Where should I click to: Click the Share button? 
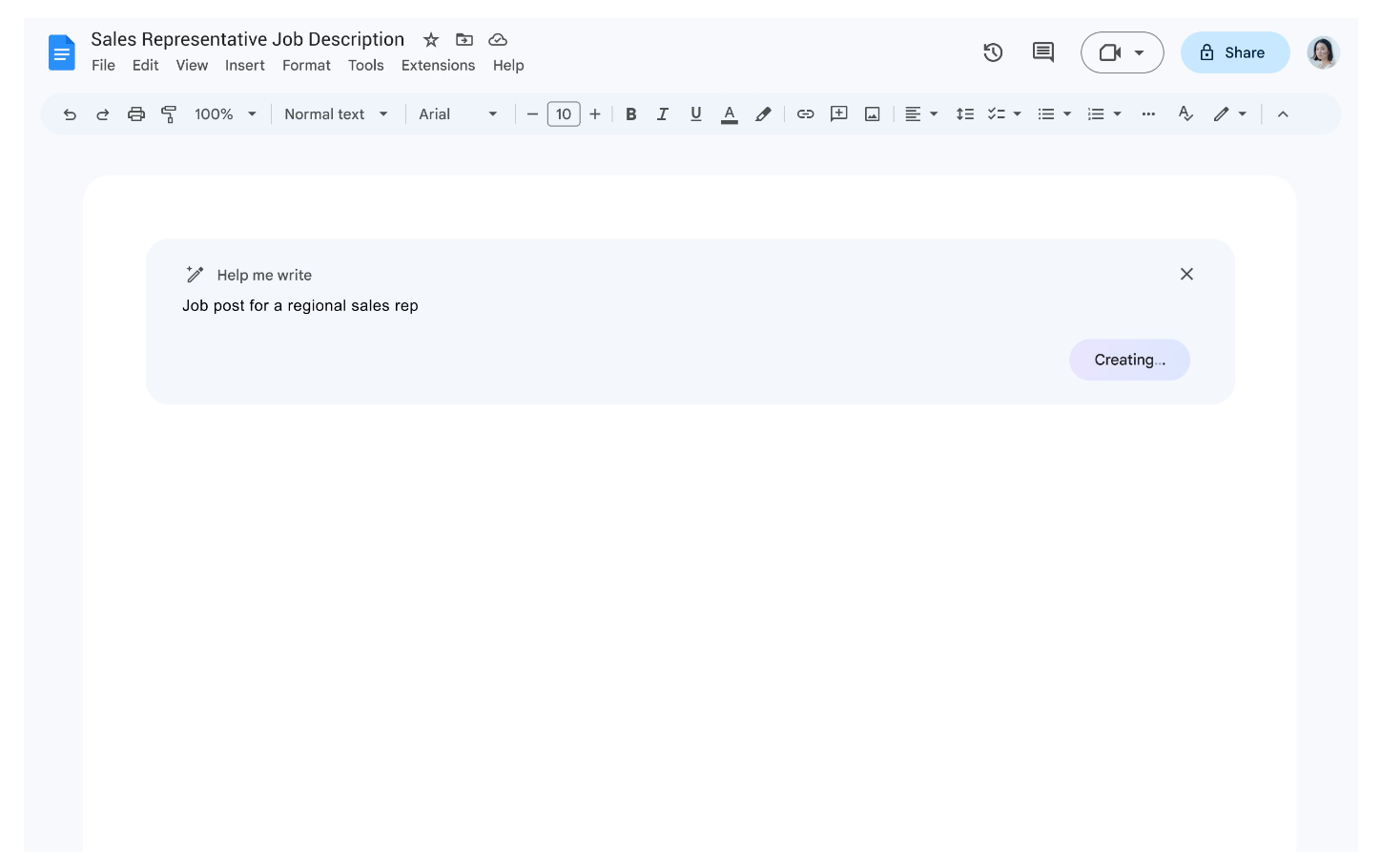1234,52
